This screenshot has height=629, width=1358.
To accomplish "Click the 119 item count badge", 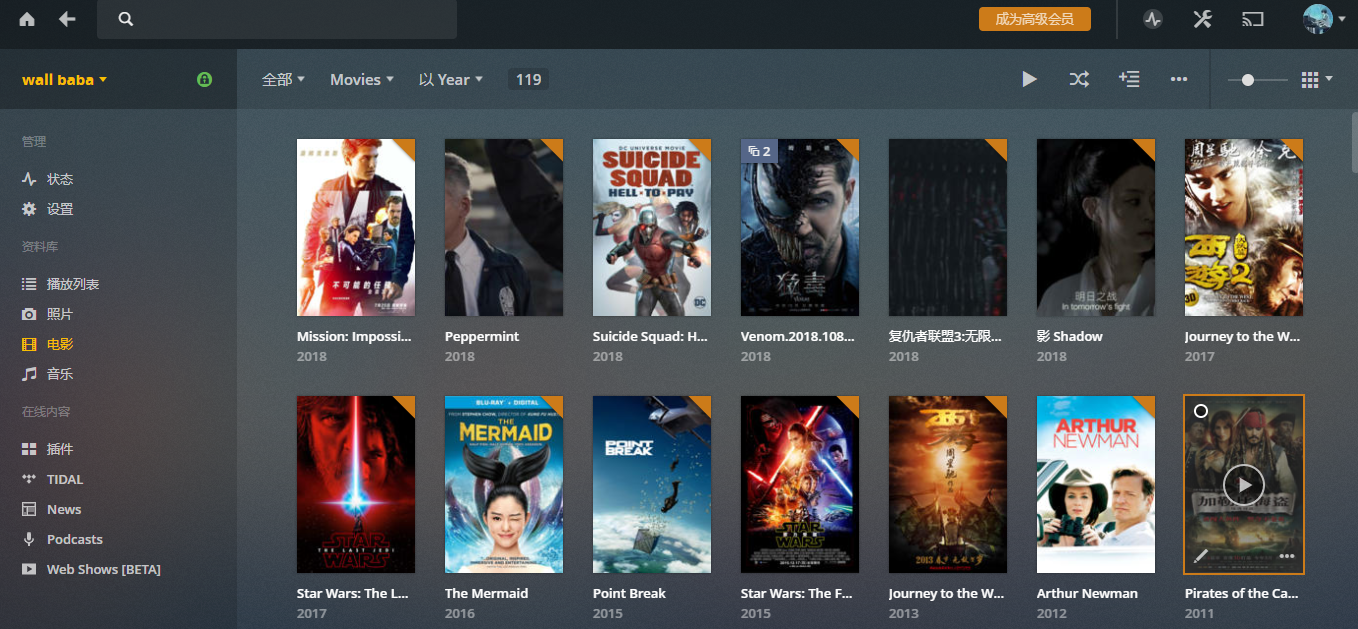I will 528,79.
